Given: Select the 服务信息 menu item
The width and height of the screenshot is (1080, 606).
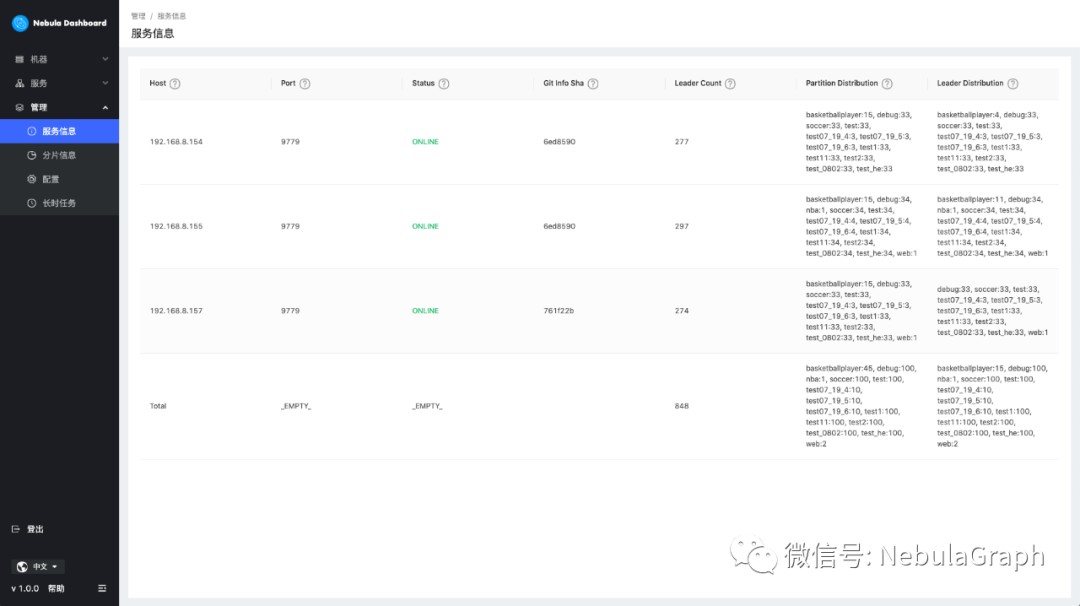Looking at the screenshot, I should click(x=59, y=131).
